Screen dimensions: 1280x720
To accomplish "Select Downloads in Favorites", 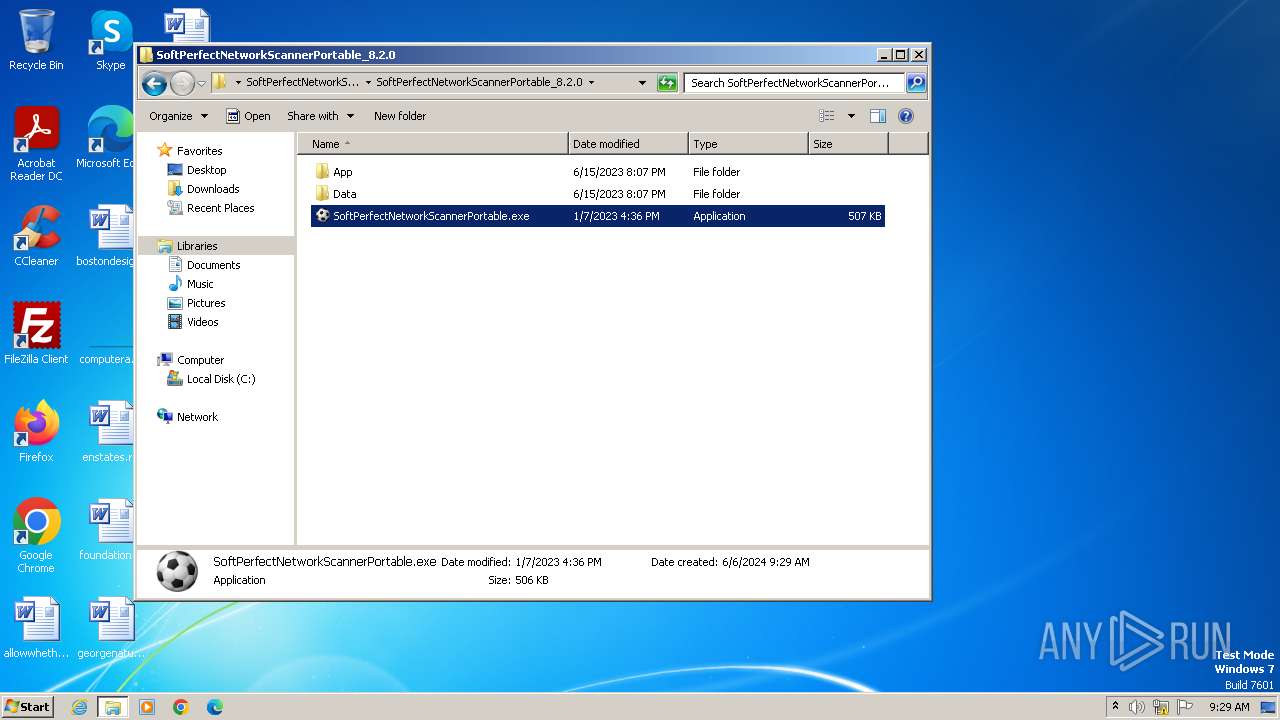I will [212, 189].
